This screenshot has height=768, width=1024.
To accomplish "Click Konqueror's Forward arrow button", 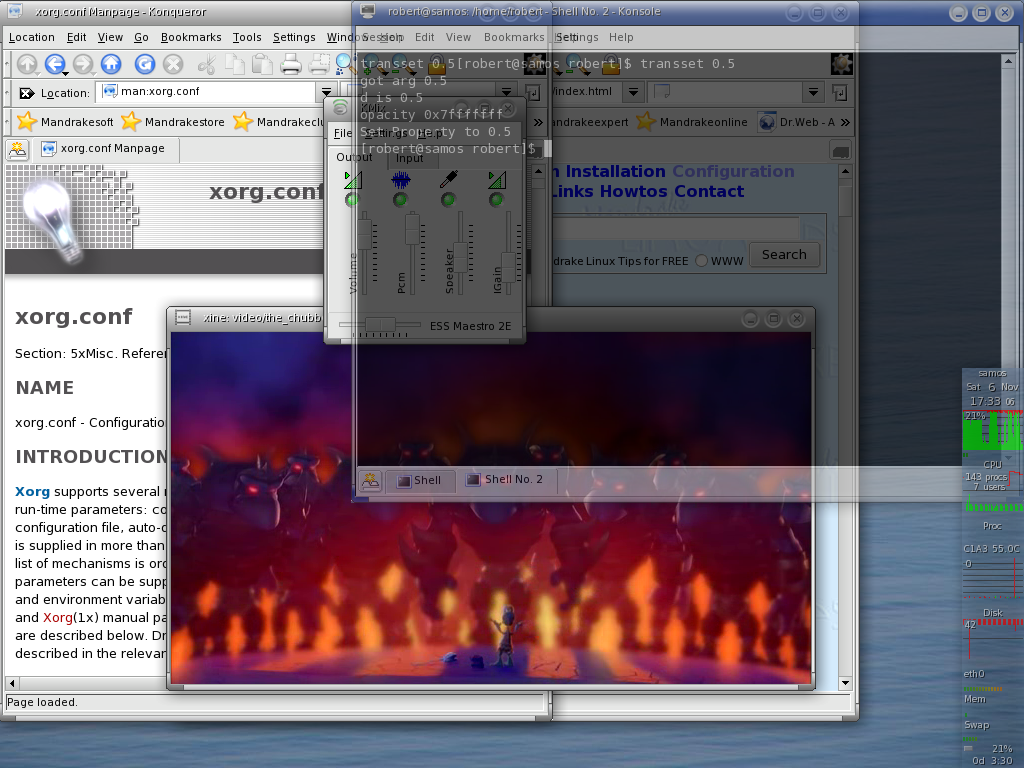I will (x=82, y=64).
